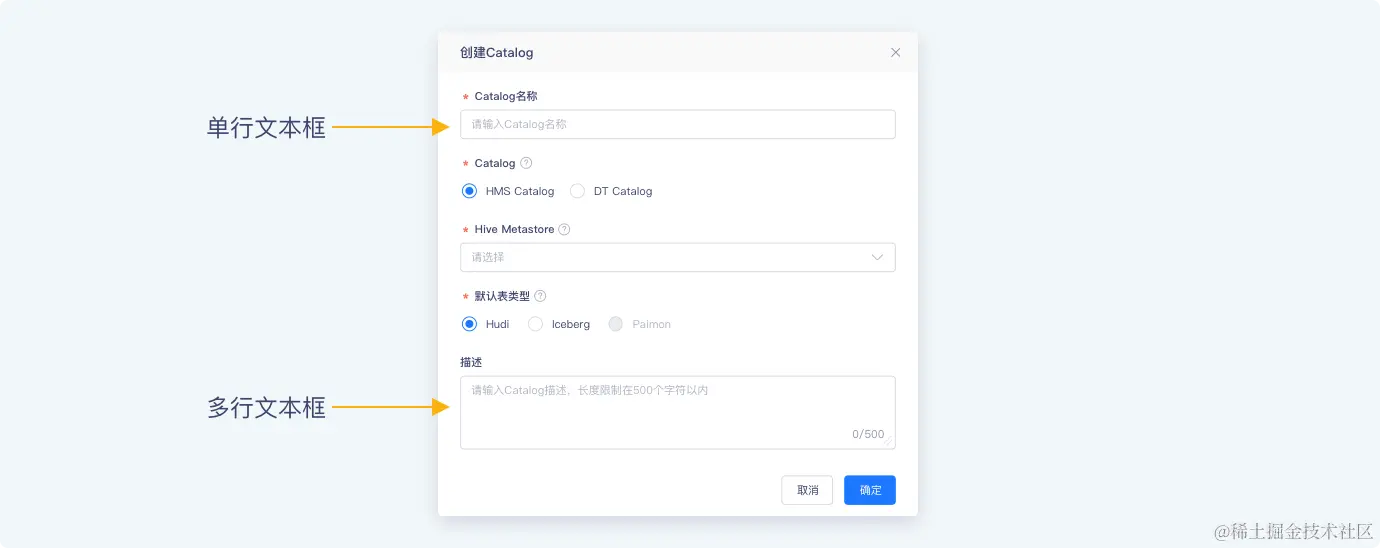This screenshot has height=548, width=1380.
Task: Click the 默认表类型 label text
Action: coord(502,296)
